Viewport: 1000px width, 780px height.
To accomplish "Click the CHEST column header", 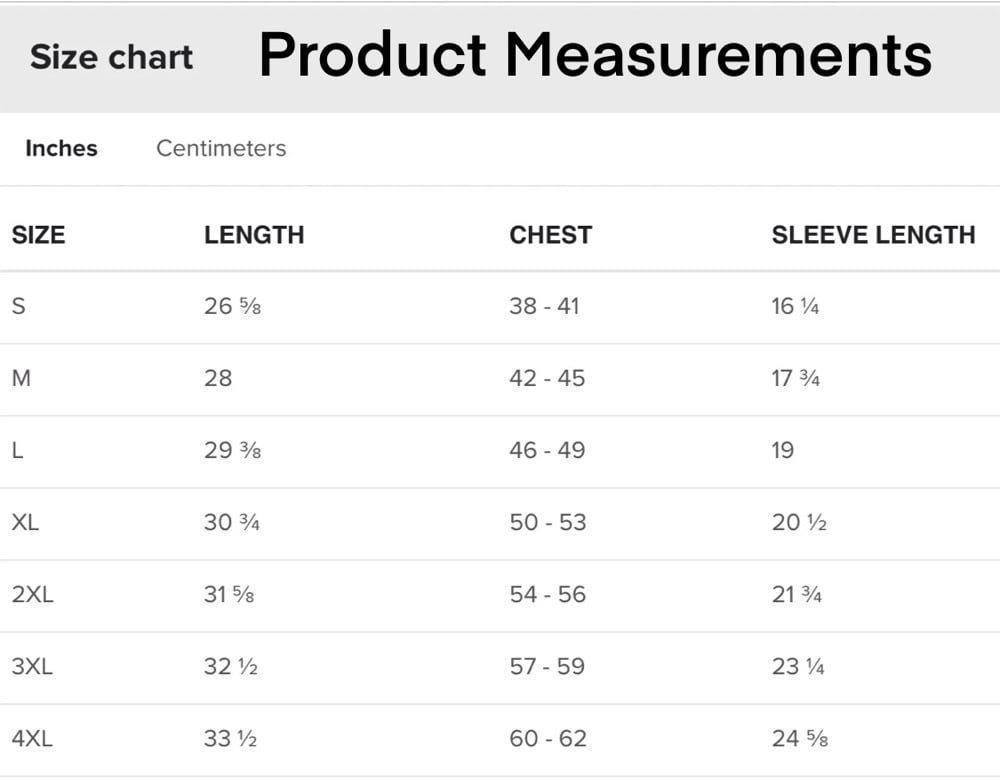I will coord(550,235).
